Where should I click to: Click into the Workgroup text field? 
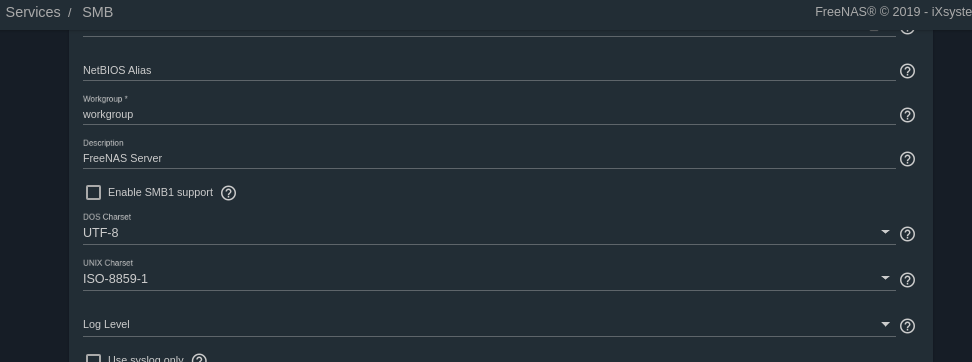pos(489,114)
